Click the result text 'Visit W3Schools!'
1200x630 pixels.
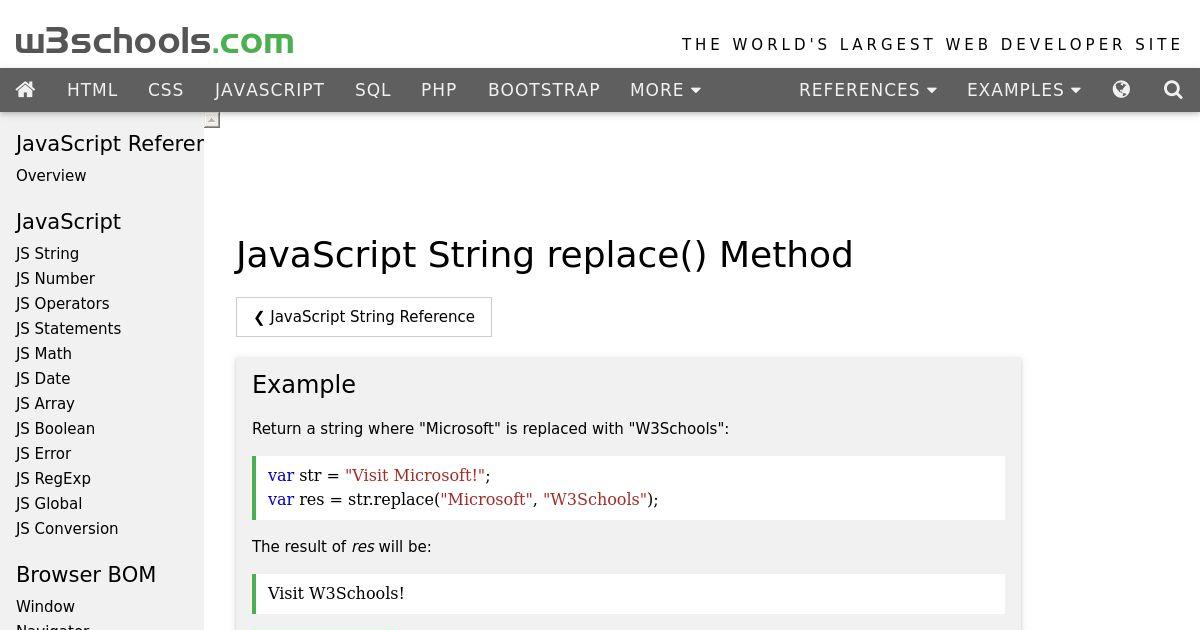click(x=336, y=594)
